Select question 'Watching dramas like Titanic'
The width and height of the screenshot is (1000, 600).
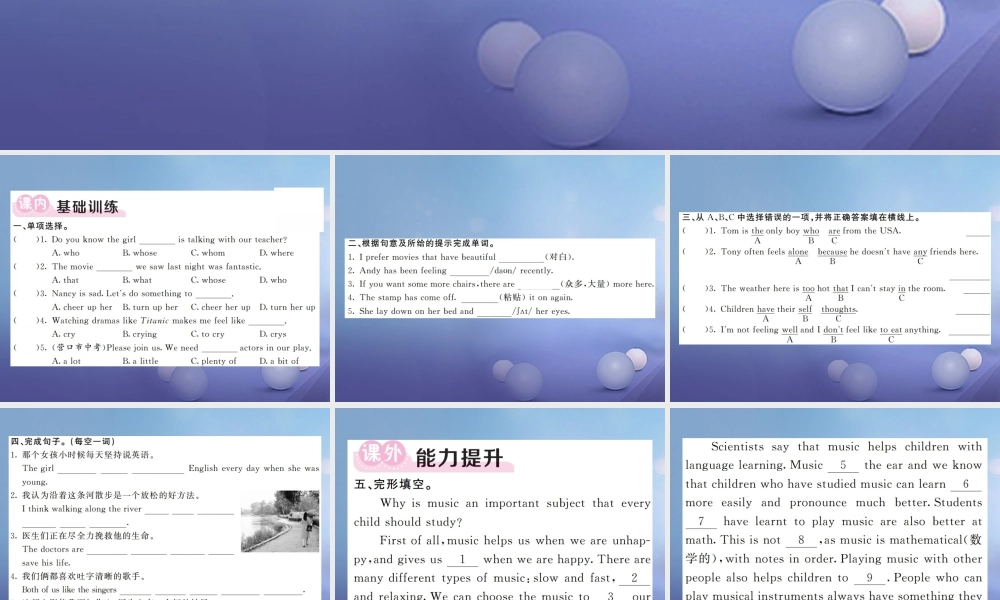pos(169,321)
